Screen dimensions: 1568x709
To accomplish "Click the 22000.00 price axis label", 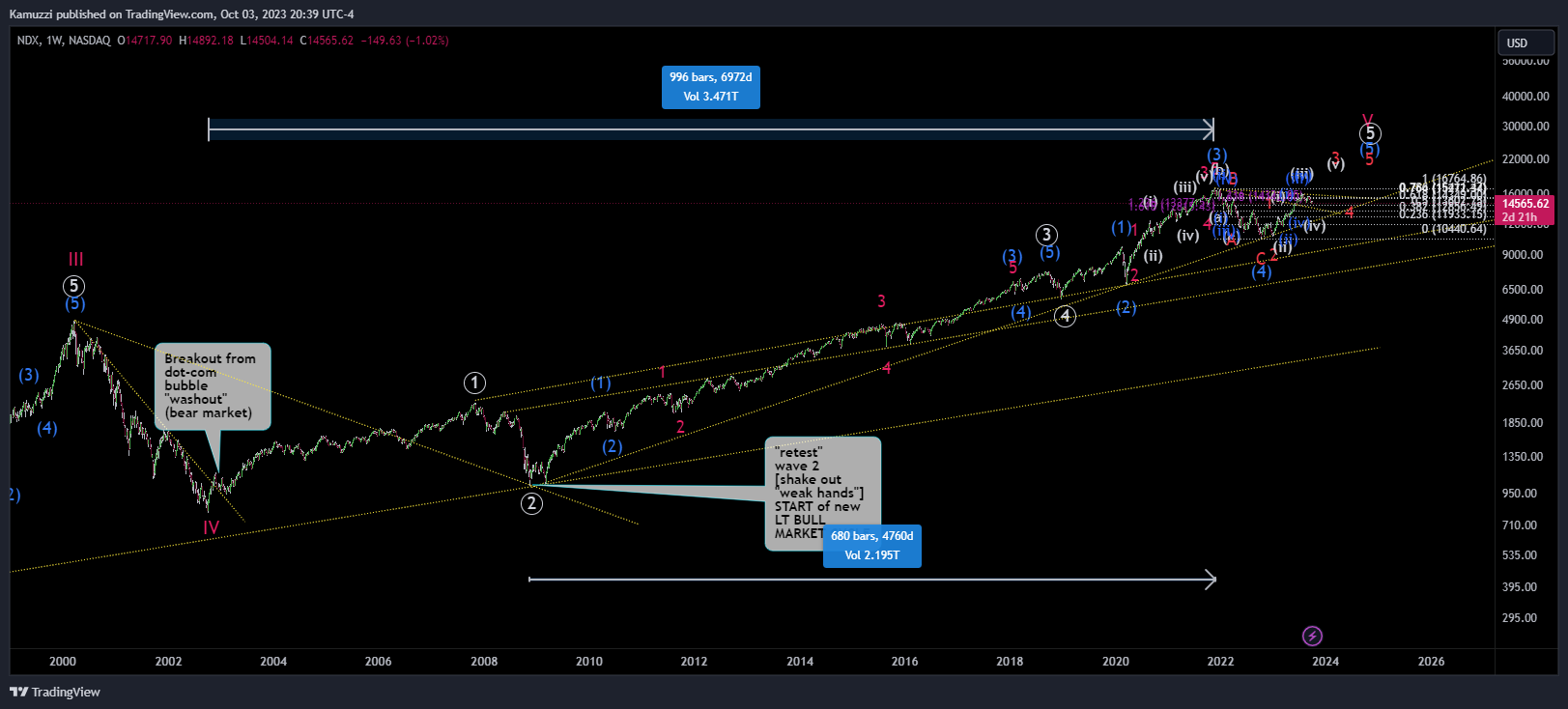I will click(1525, 159).
